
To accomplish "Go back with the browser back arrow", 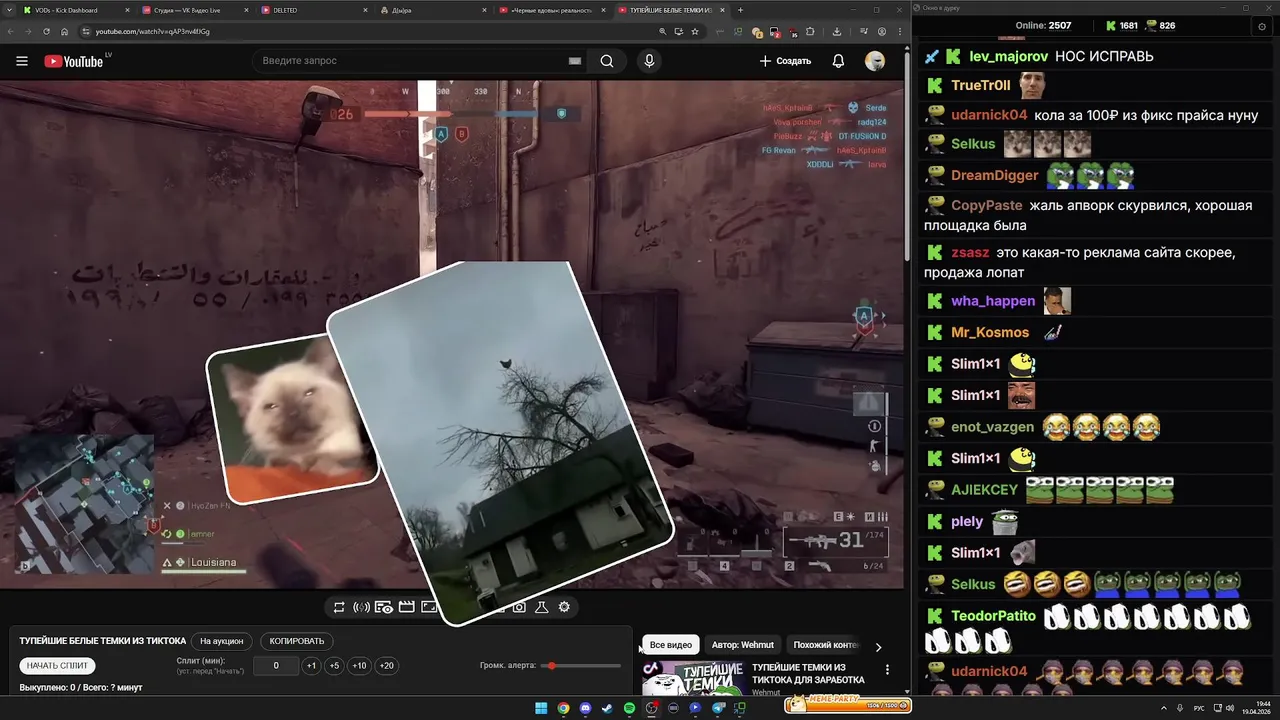I will [10, 31].
